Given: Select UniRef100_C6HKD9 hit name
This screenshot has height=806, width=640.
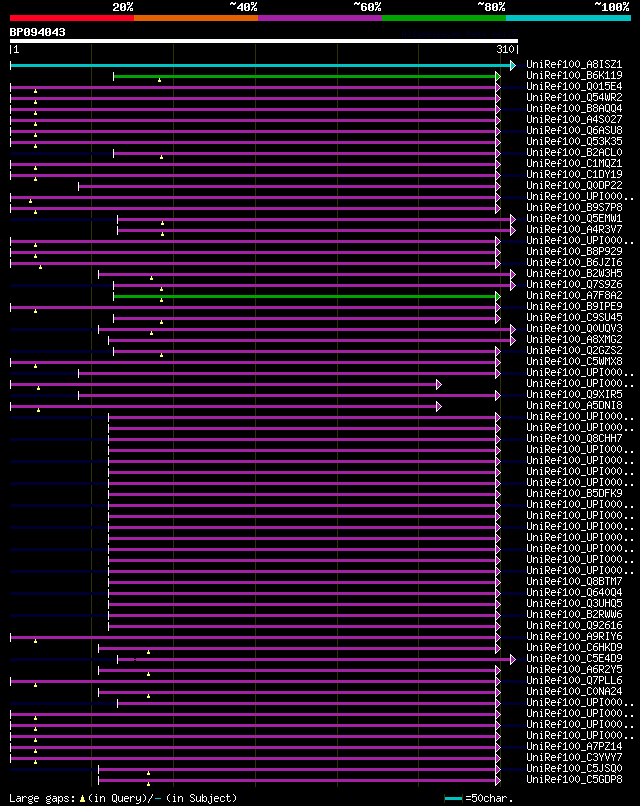Looking at the screenshot, I should pos(574,647).
